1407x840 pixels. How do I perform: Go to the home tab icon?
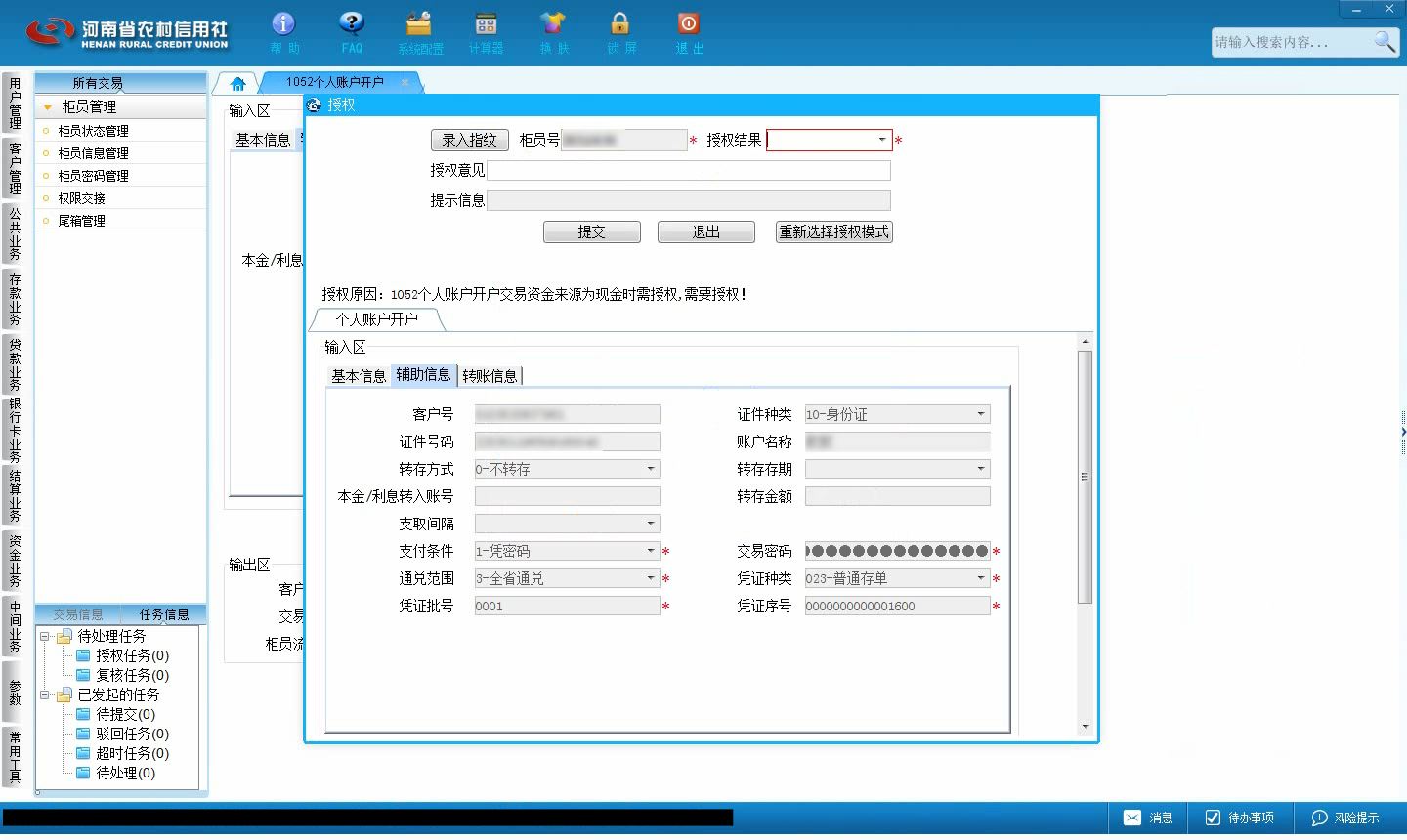click(237, 84)
